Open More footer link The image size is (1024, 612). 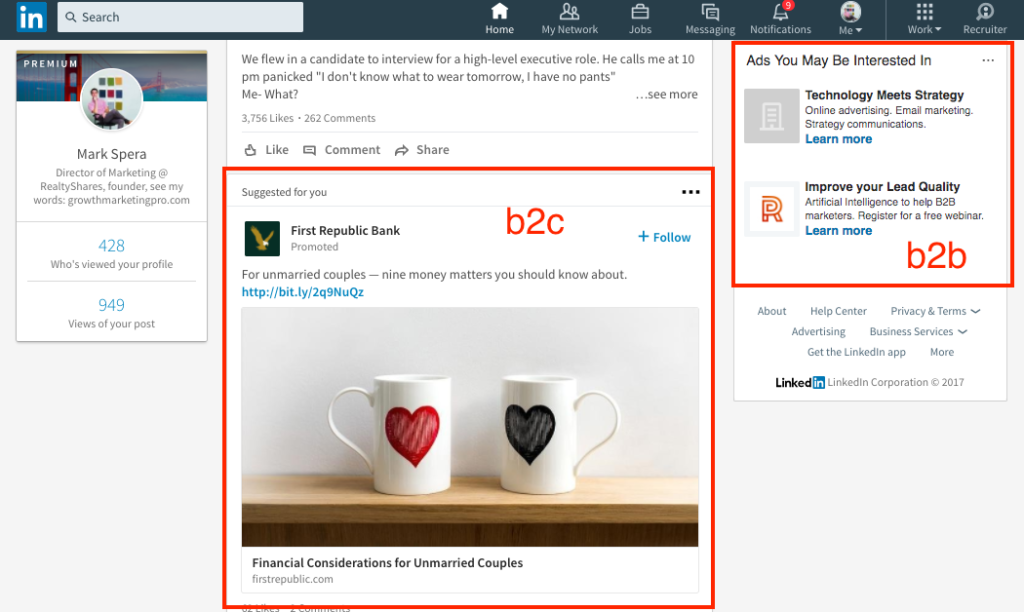coord(942,352)
